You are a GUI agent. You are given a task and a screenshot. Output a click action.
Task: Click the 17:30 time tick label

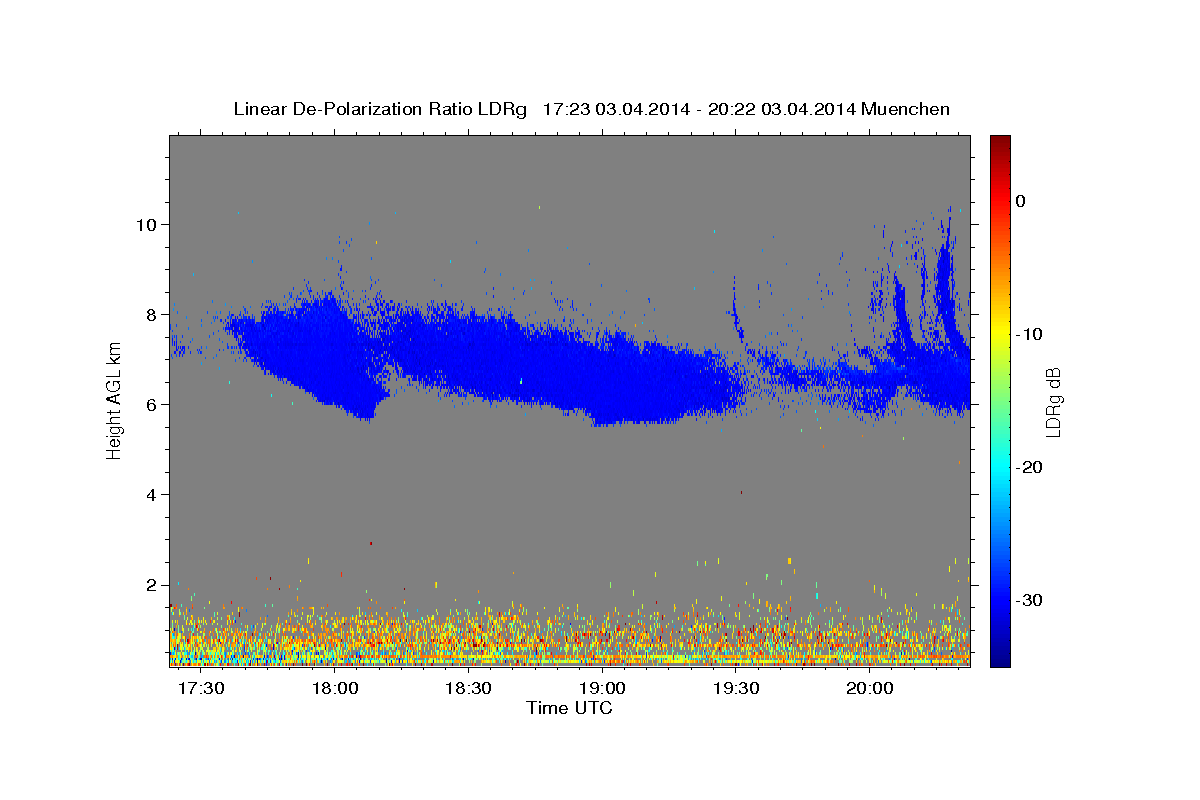201,689
